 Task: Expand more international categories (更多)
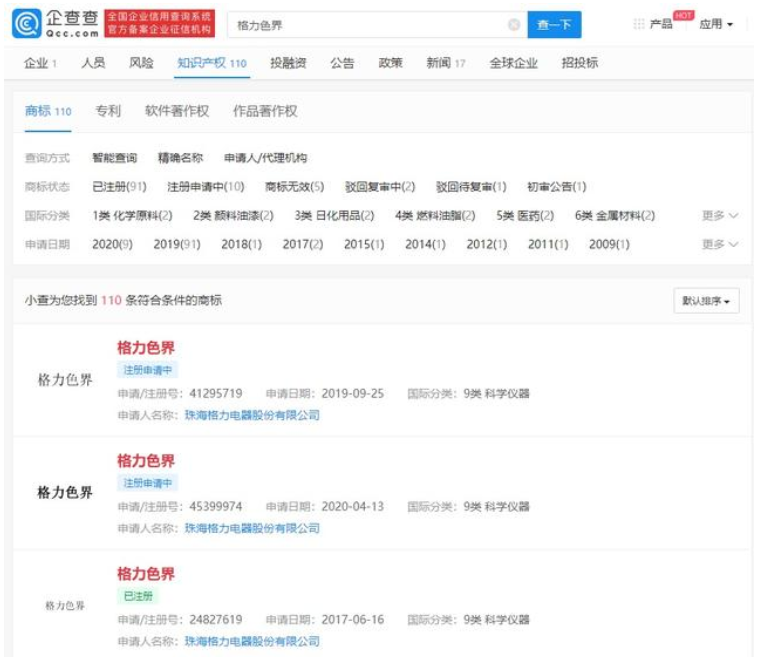coord(720,215)
